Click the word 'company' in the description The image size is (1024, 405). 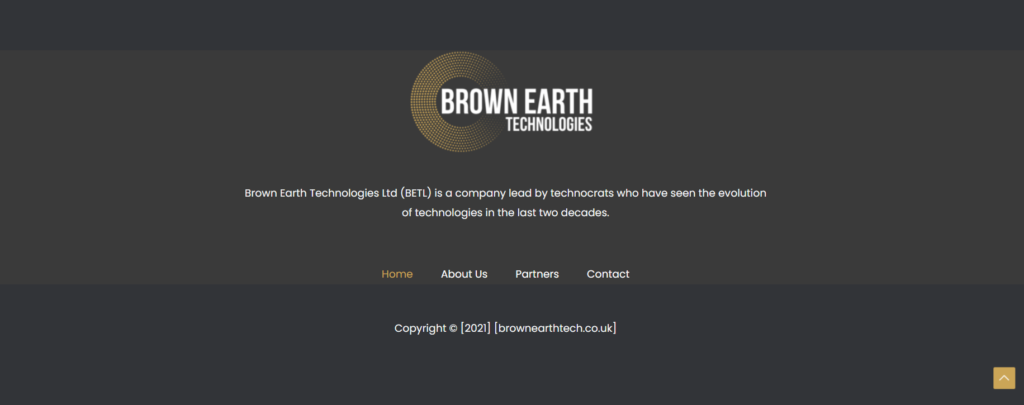484,193
